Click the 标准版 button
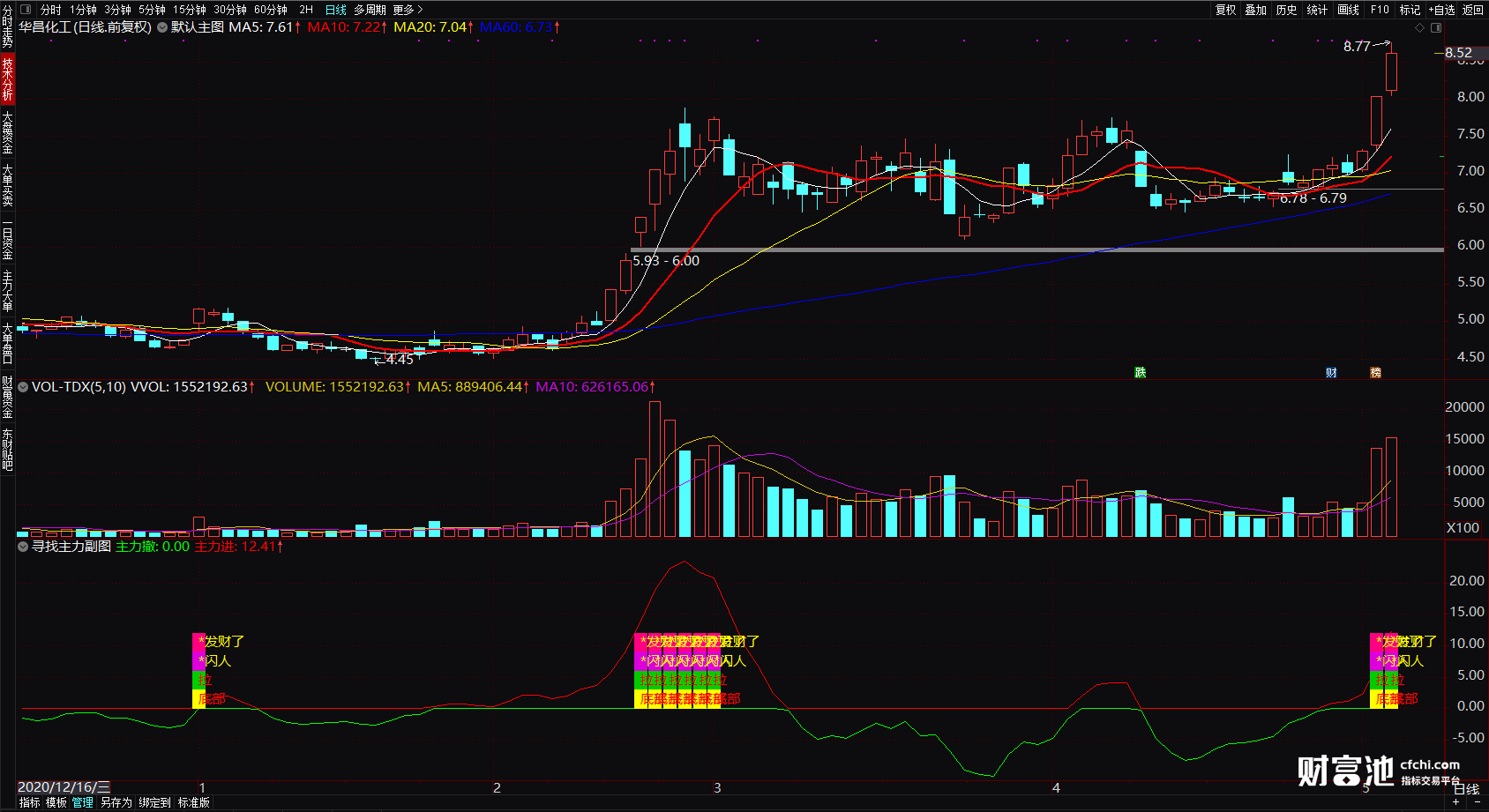Screen dimensions: 1489x812 [193, 802]
